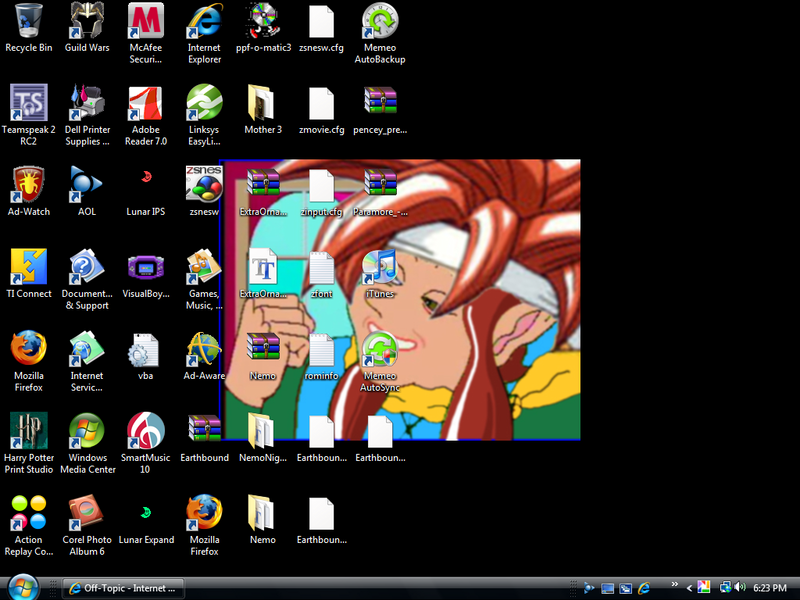
Task: Select the Lunar Expand icon
Action: (x=146, y=513)
